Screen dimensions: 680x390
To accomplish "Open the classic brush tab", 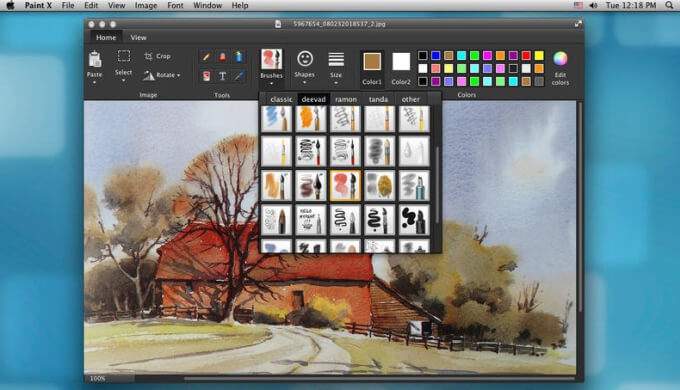I will pyautogui.click(x=281, y=99).
